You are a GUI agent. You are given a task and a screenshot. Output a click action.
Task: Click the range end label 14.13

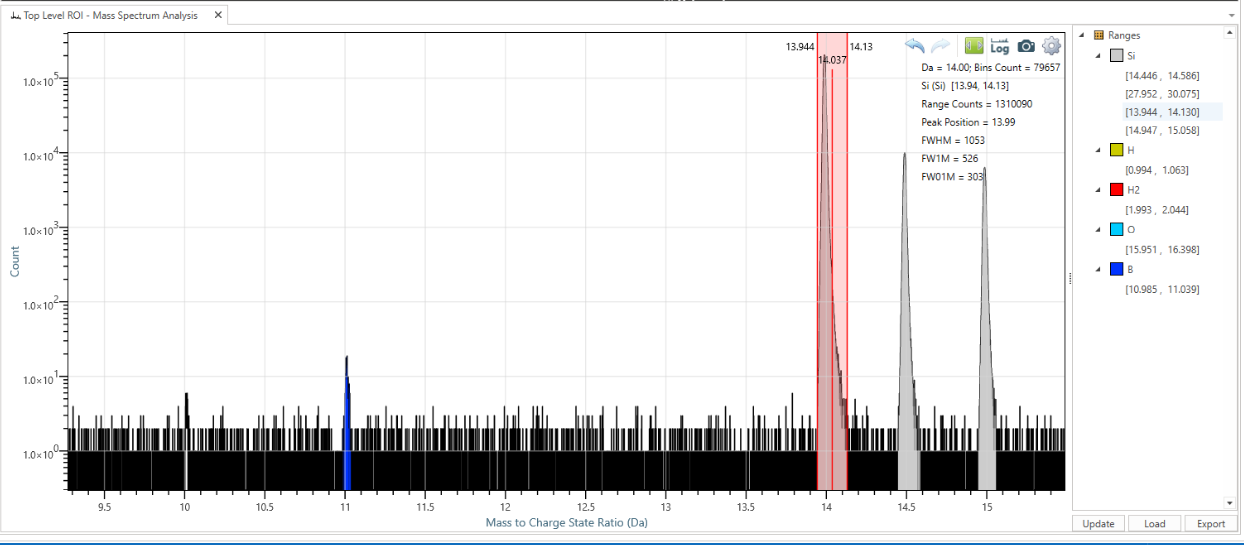861,47
